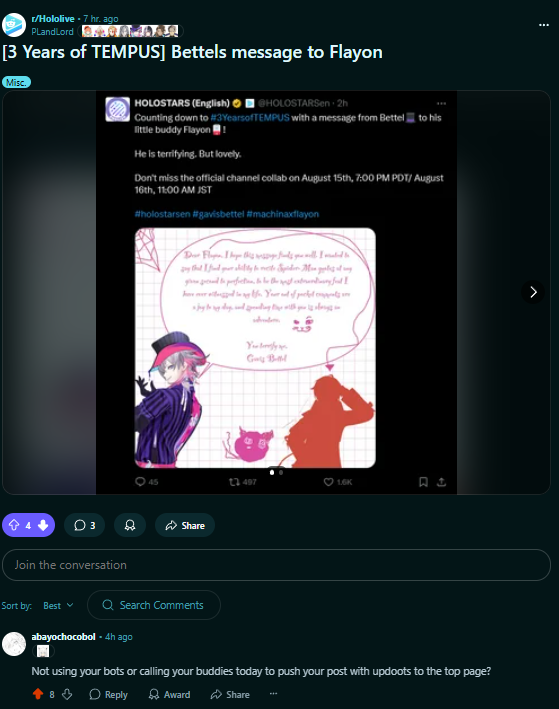Expand the Sort by Best dropdown

[x=58, y=605]
